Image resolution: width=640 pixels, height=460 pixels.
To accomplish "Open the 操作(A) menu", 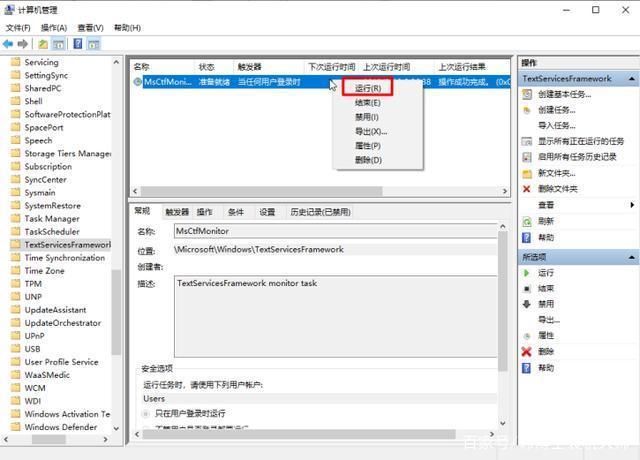I will 54,28.
